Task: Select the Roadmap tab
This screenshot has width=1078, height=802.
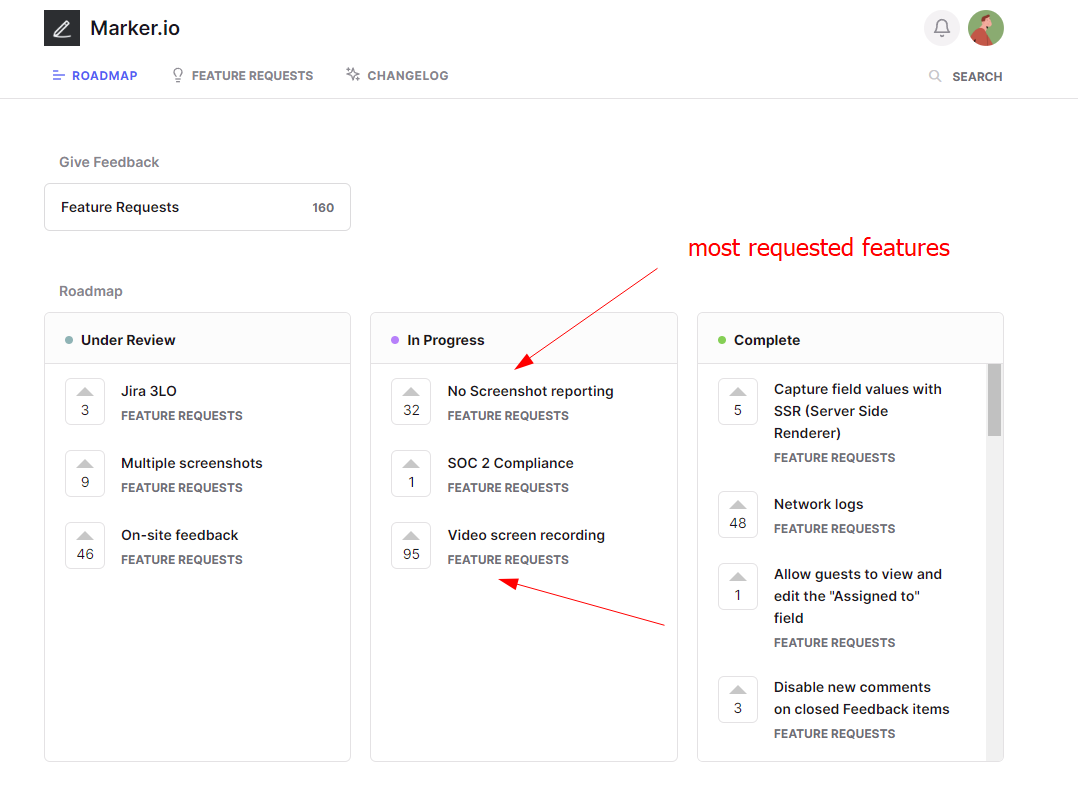Action: [x=95, y=76]
